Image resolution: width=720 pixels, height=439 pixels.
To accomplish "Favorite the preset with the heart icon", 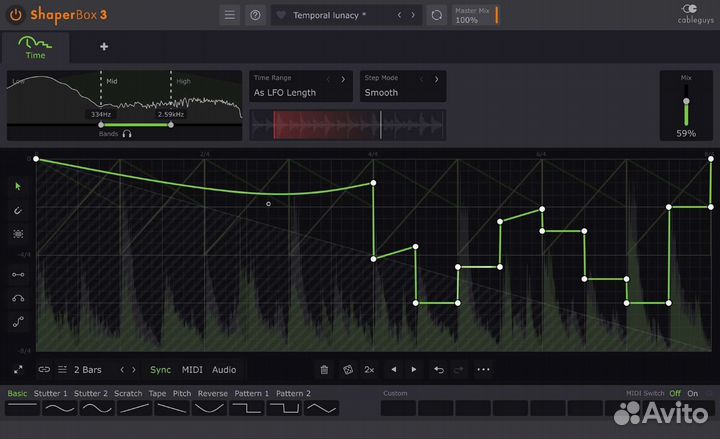I will tap(281, 15).
